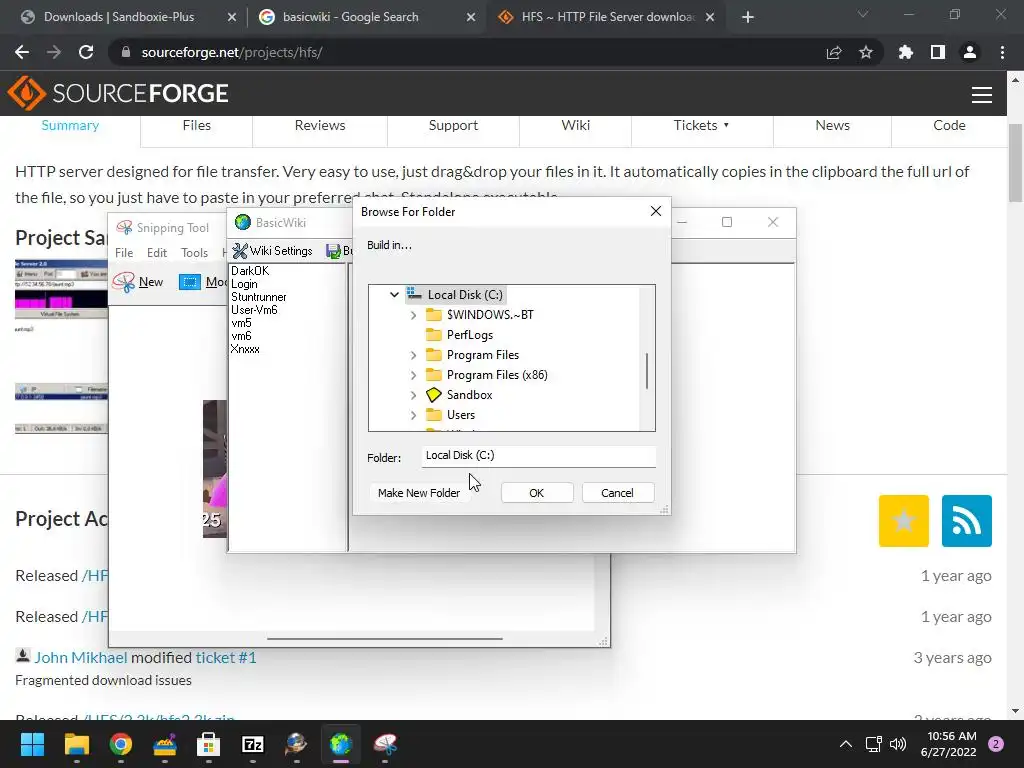Open the Tickets dropdown tab
1024x768 pixels.
(x=701, y=125)
